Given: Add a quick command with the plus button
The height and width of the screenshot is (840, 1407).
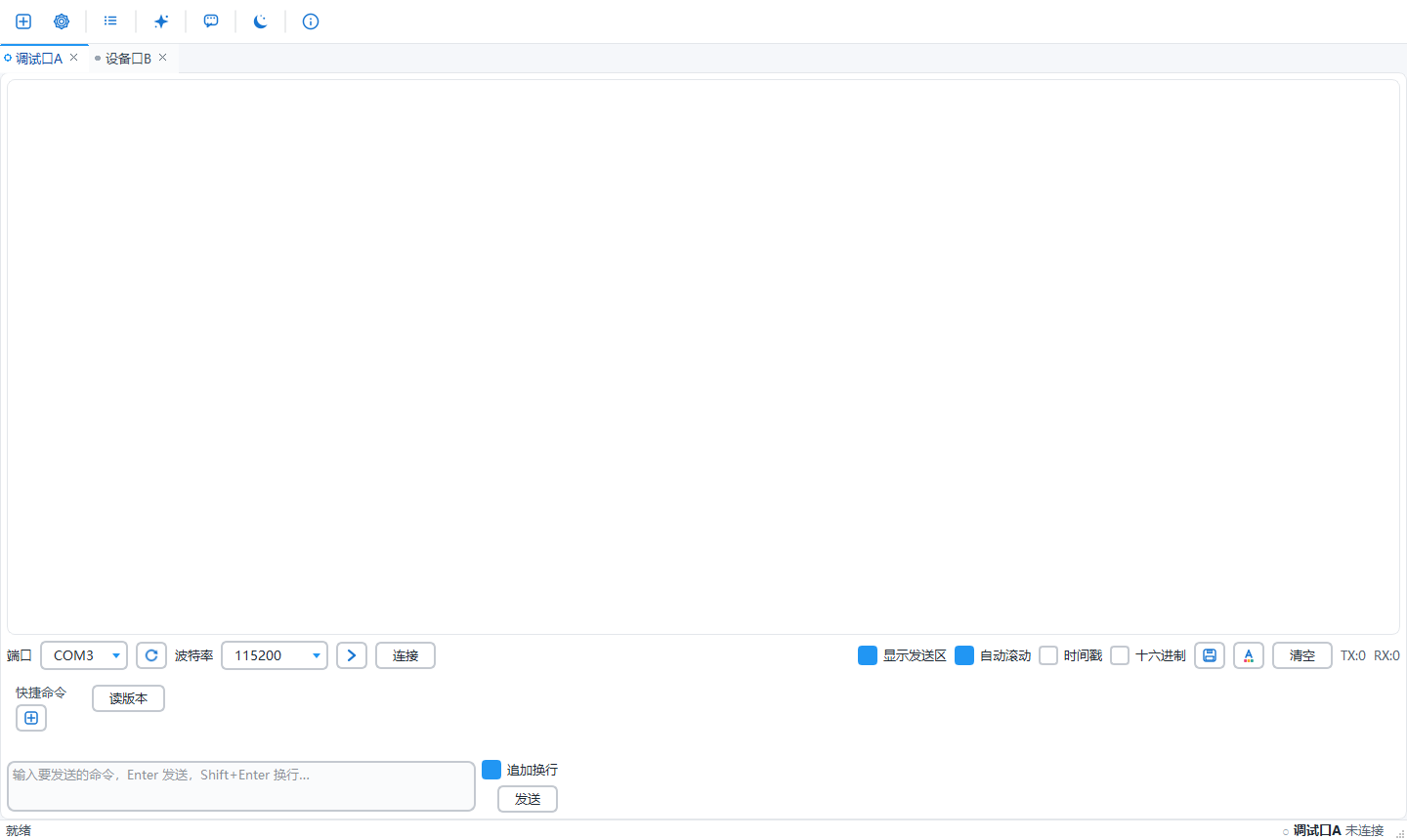Looking at the screenshot, I should (x=31, y=718).
